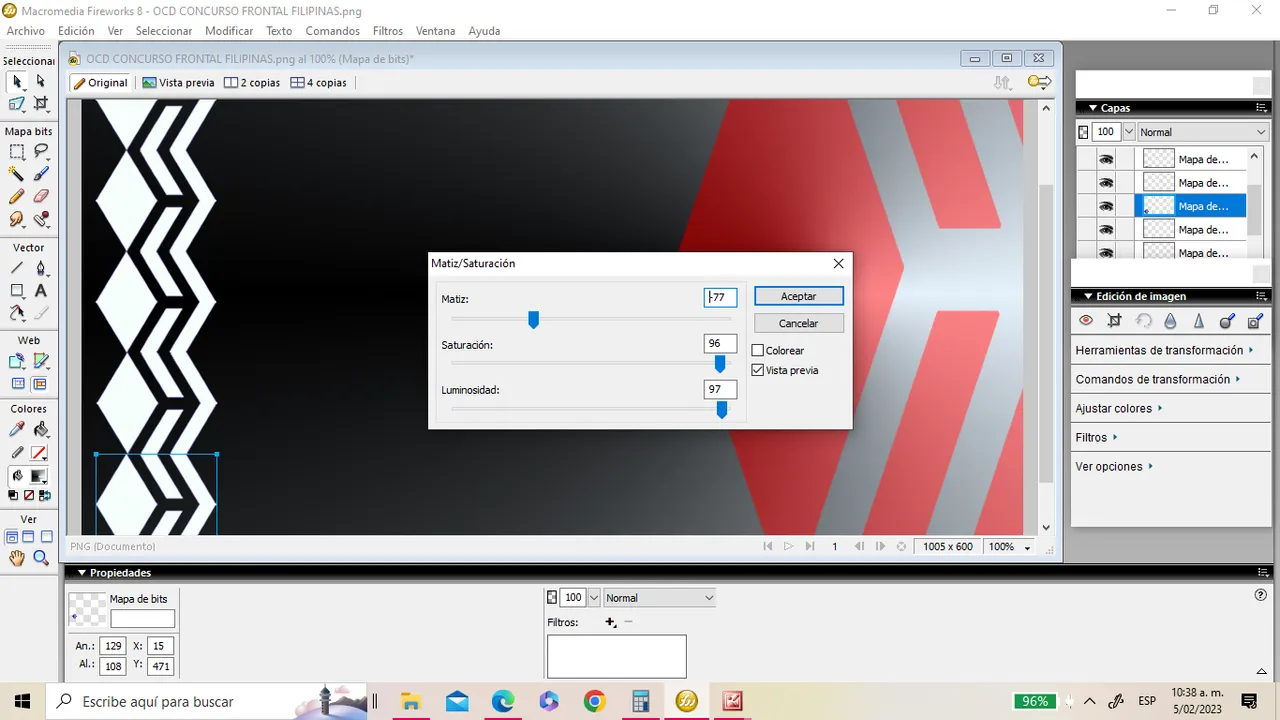
Task: Click the Matiz slider handle
Action: coord(533,319)
